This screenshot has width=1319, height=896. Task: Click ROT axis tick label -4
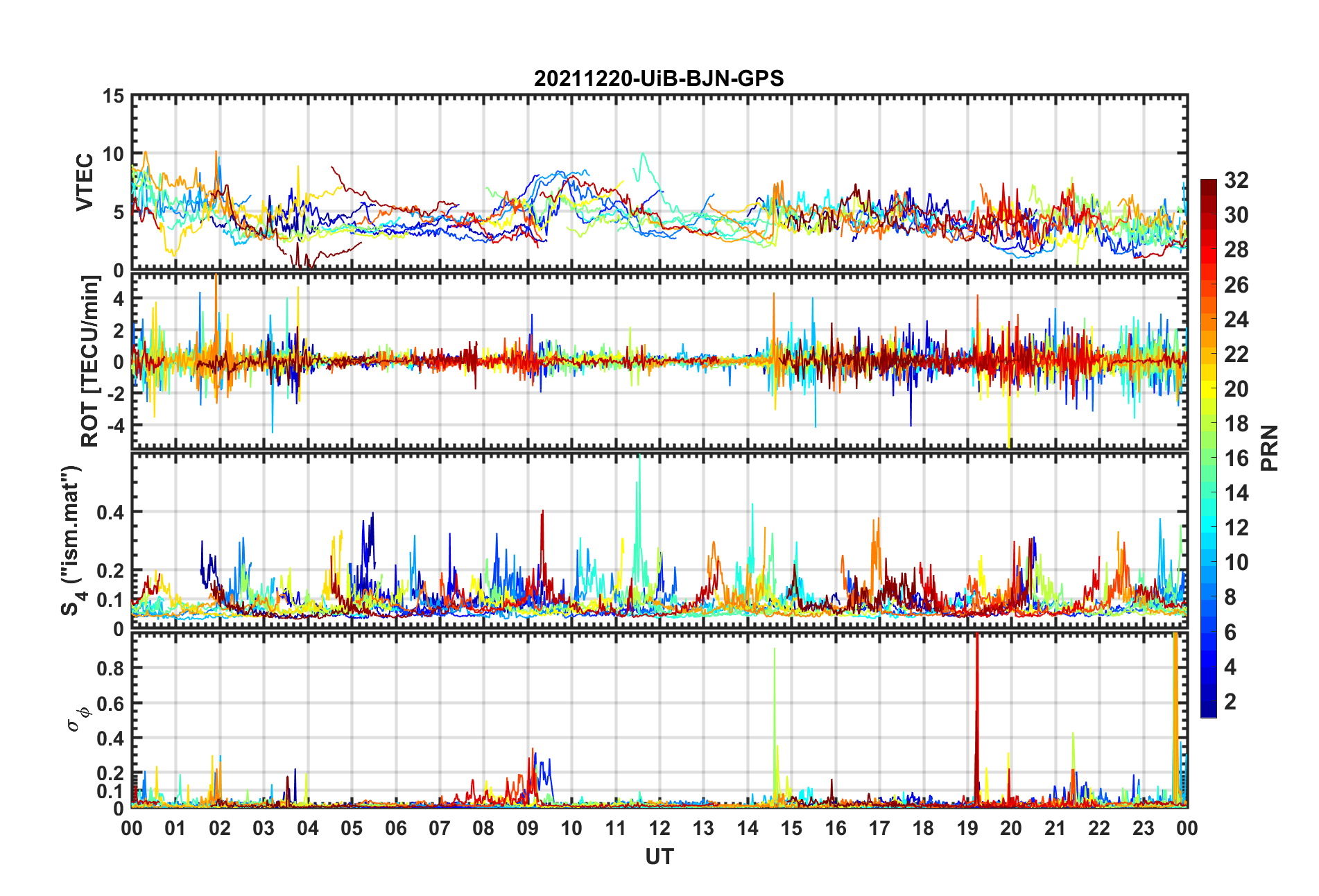115,424
